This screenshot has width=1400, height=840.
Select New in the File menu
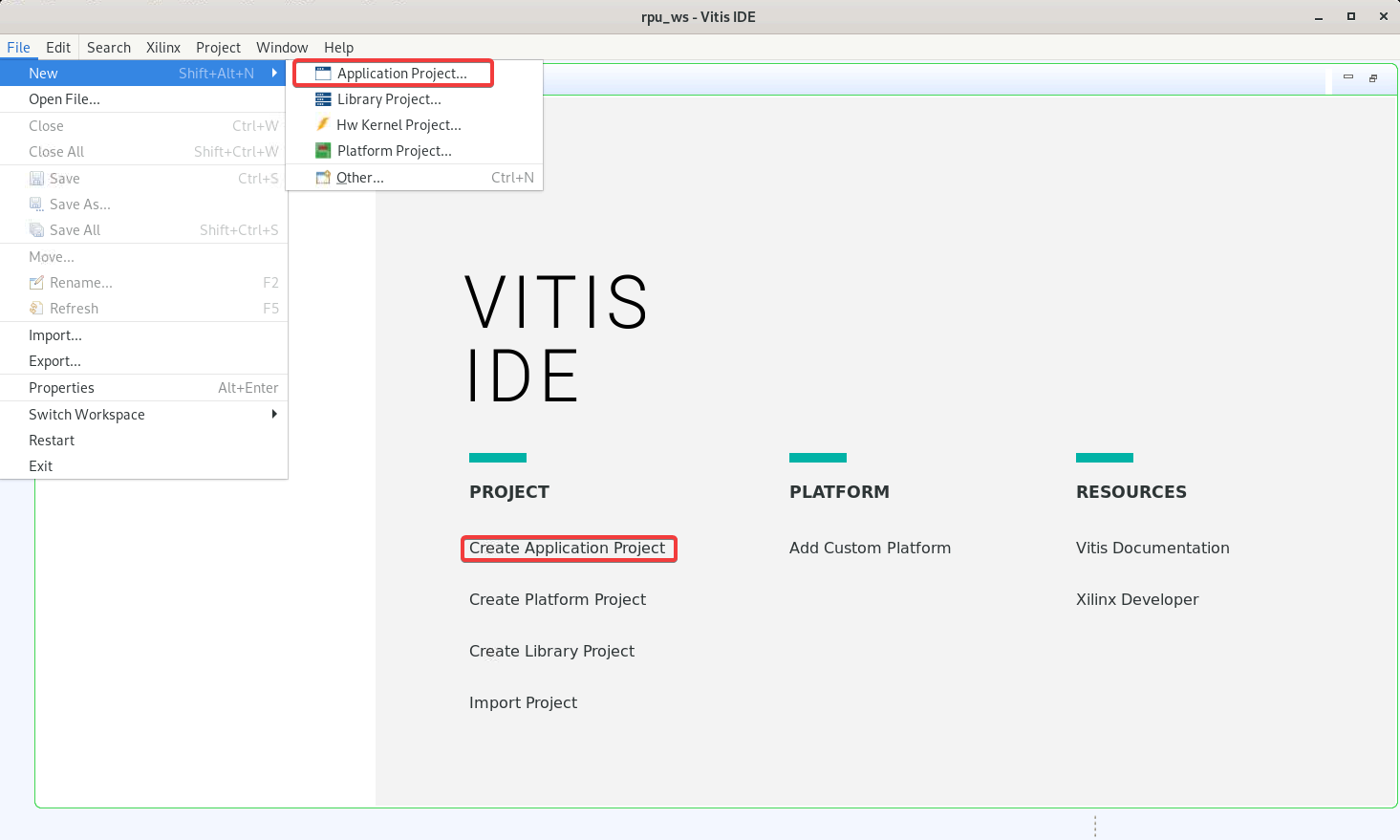pyautogui.click(x=143, y=73)
